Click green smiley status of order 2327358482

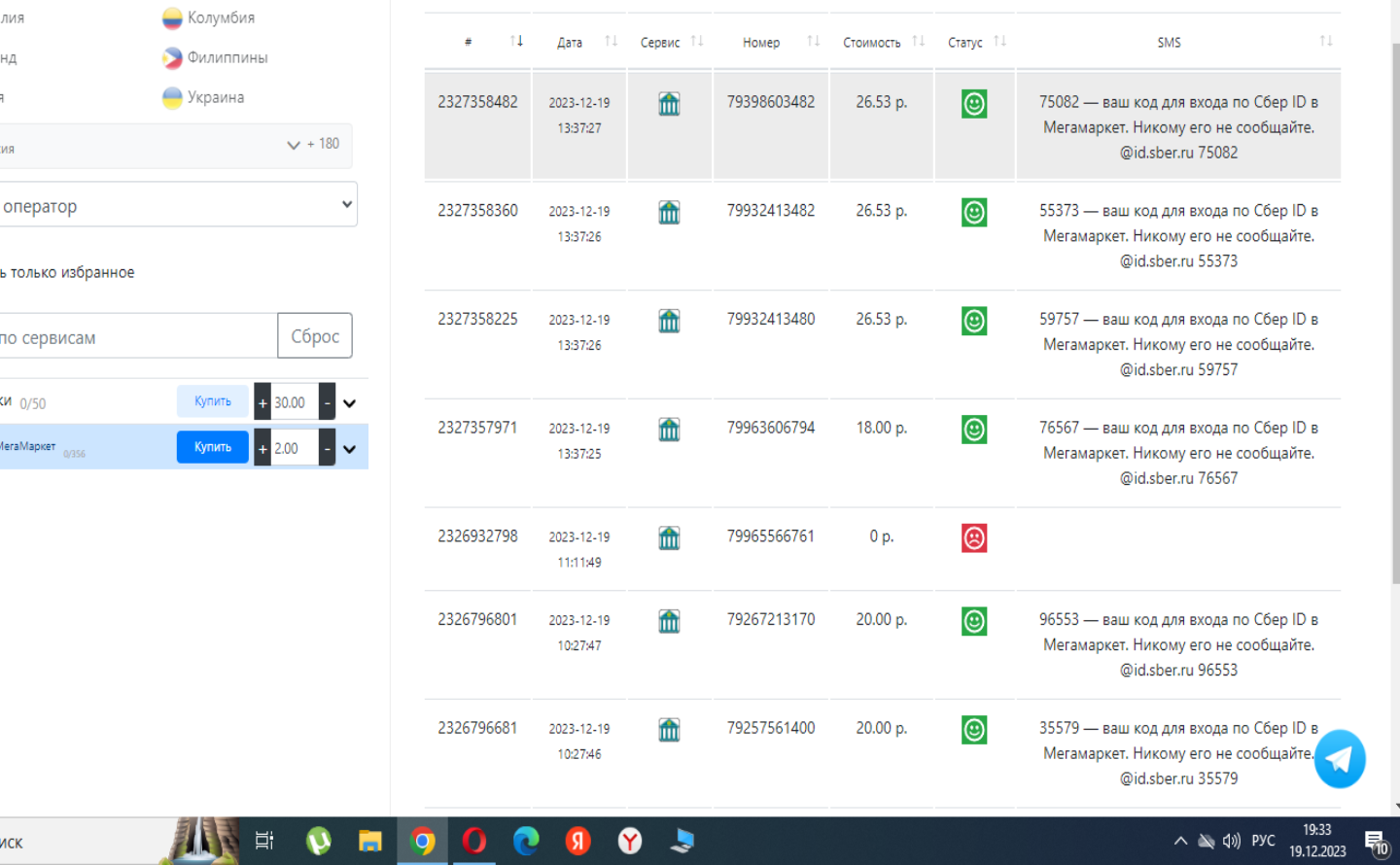point(974,104)
